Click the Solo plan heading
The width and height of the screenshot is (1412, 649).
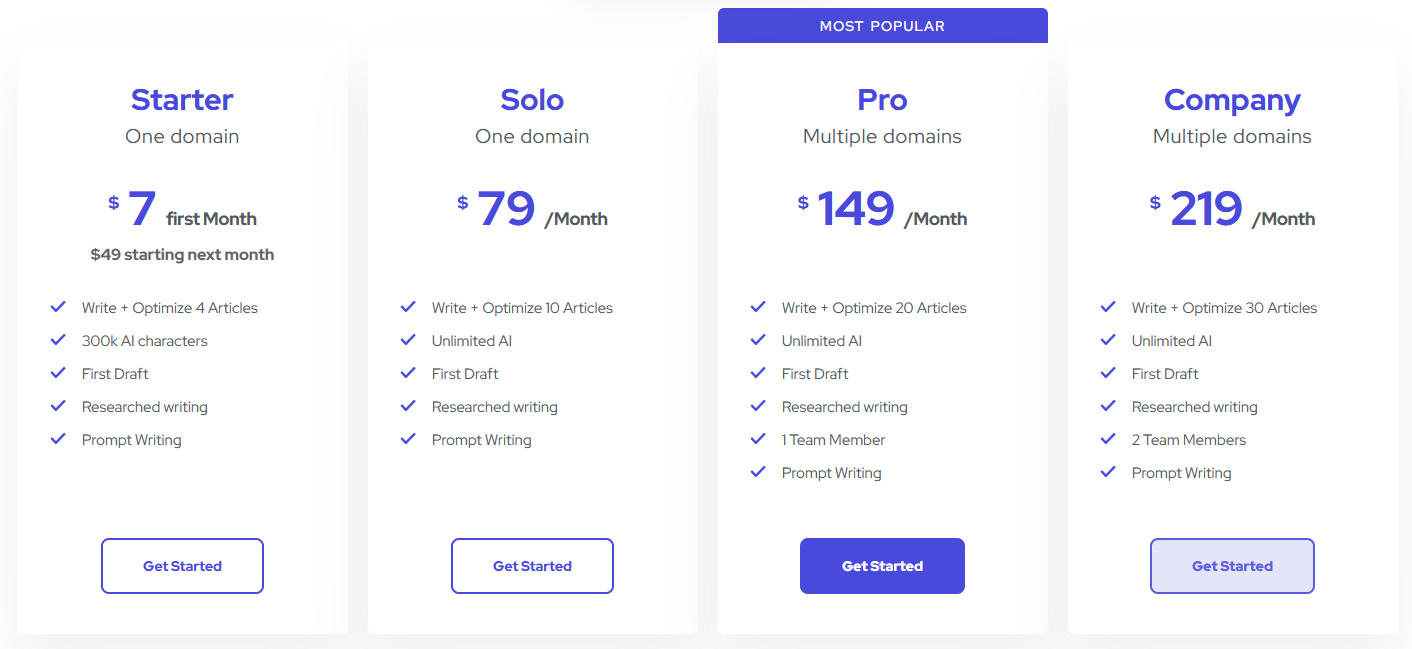point(532,100)
